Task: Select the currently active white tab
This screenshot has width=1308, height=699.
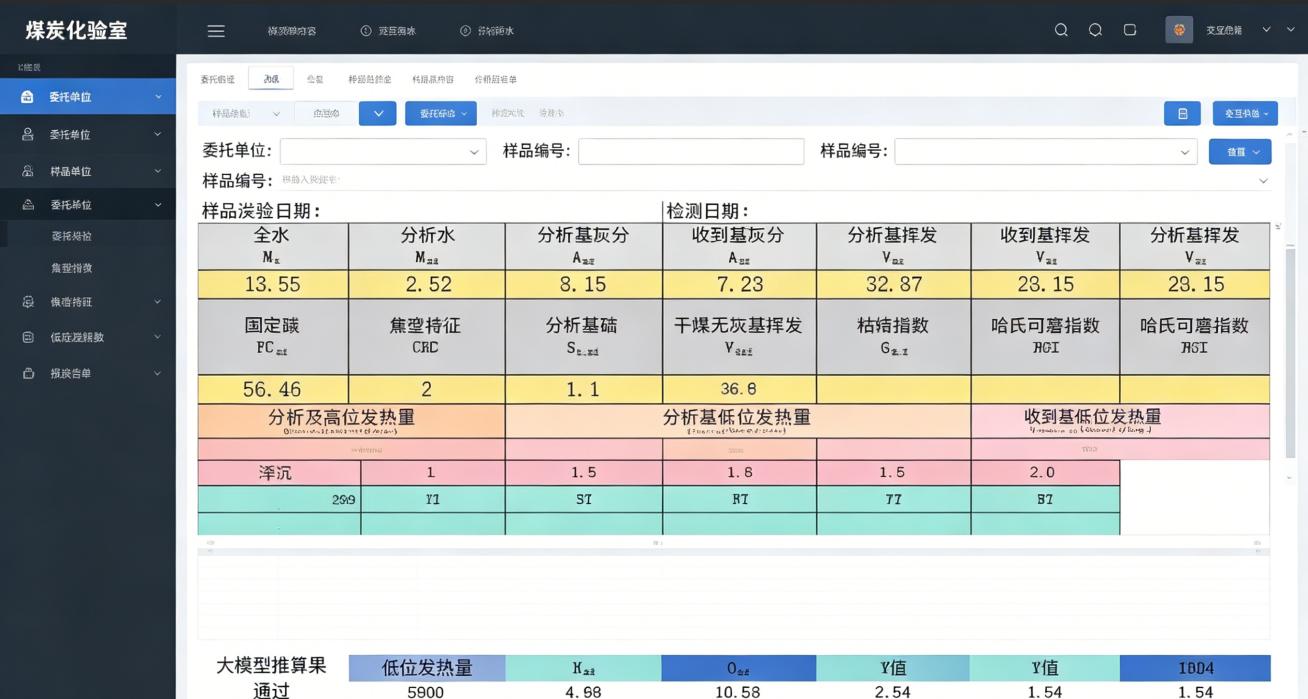Action: tap(271, 79)
